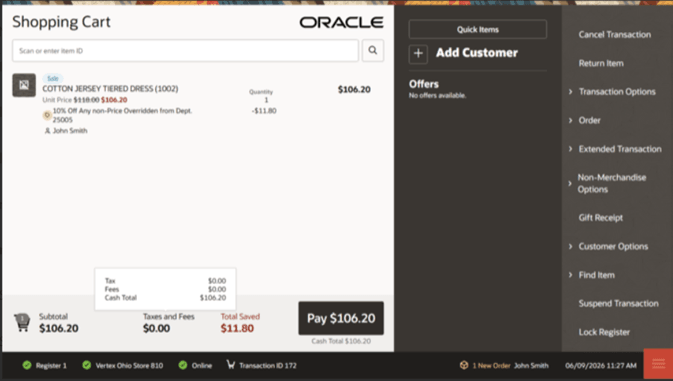Viewport: 673px width, 381px height.
Task: Click the cart icon beside Transaction ID 172
Action: 231,365
